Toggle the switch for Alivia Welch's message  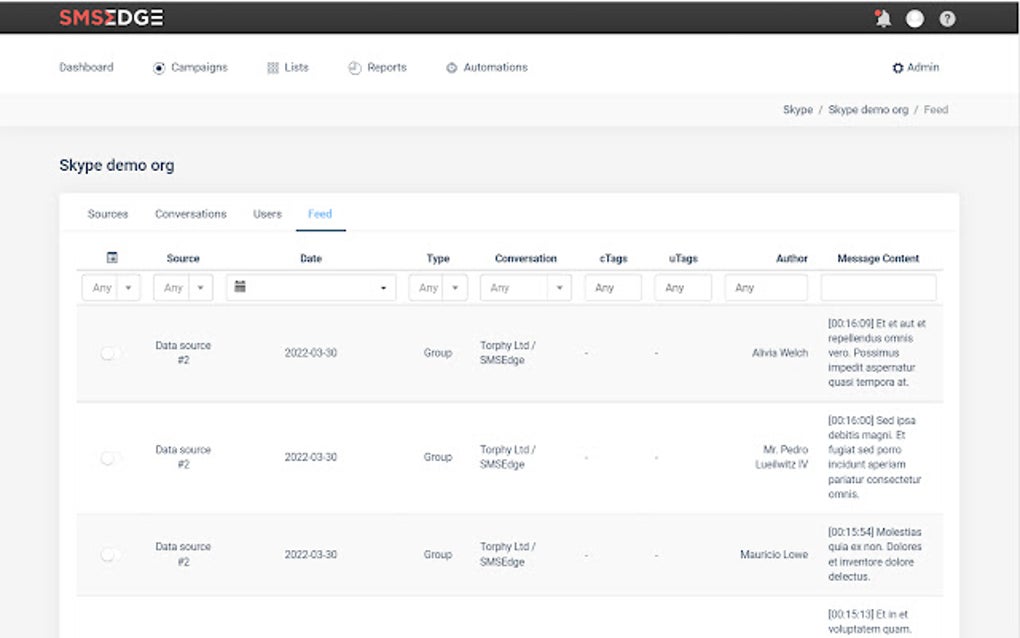110,353
